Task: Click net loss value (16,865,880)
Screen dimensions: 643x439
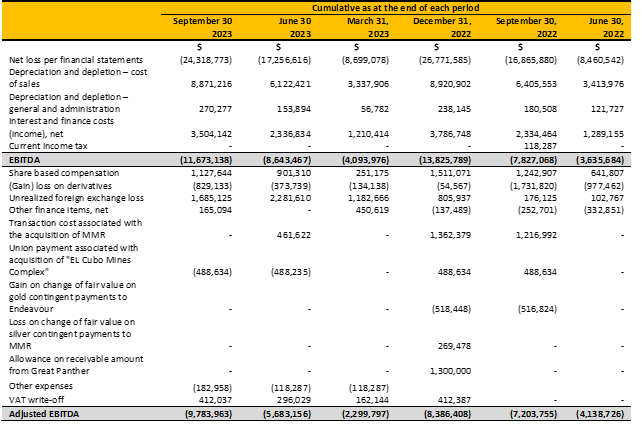Action: (531, 60)
